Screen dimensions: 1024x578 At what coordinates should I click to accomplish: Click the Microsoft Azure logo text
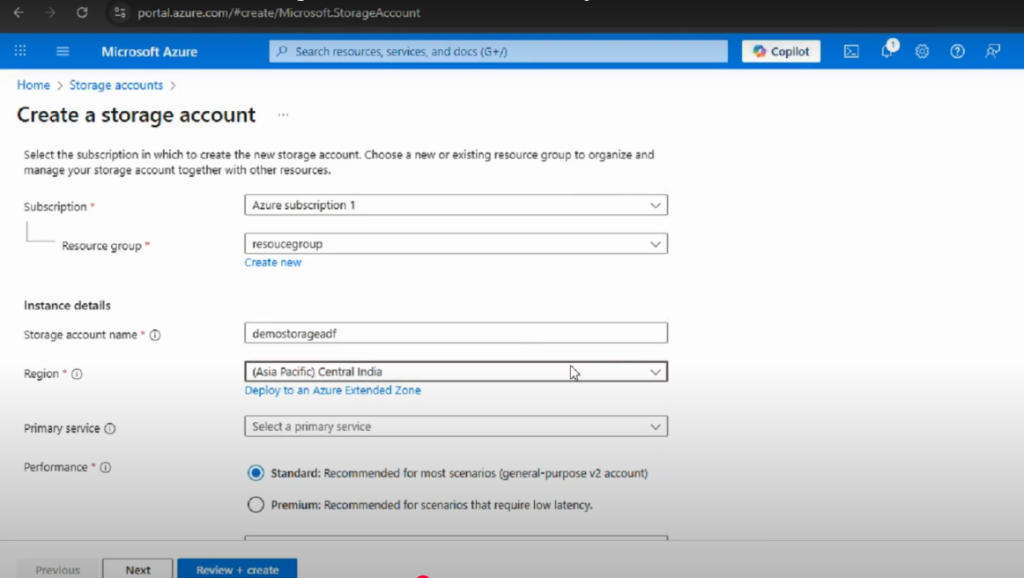tap(149, 52)
